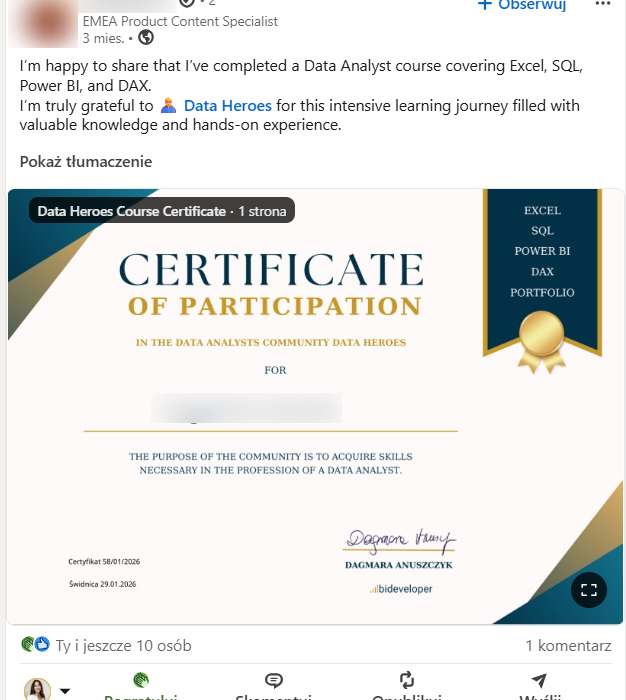Viewport: 626px width, 700px height.
Task: Click the send paper plane icon
Action: [x=539, y=680]
